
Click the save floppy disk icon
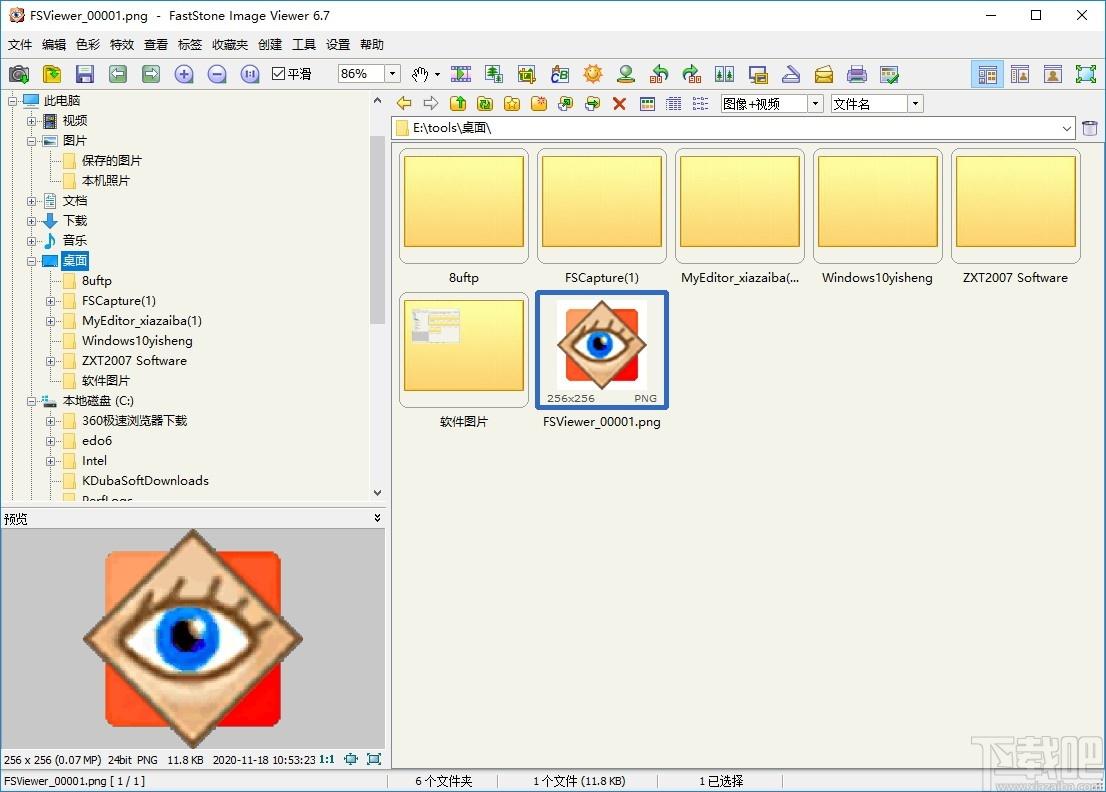[x=85, y=74]
